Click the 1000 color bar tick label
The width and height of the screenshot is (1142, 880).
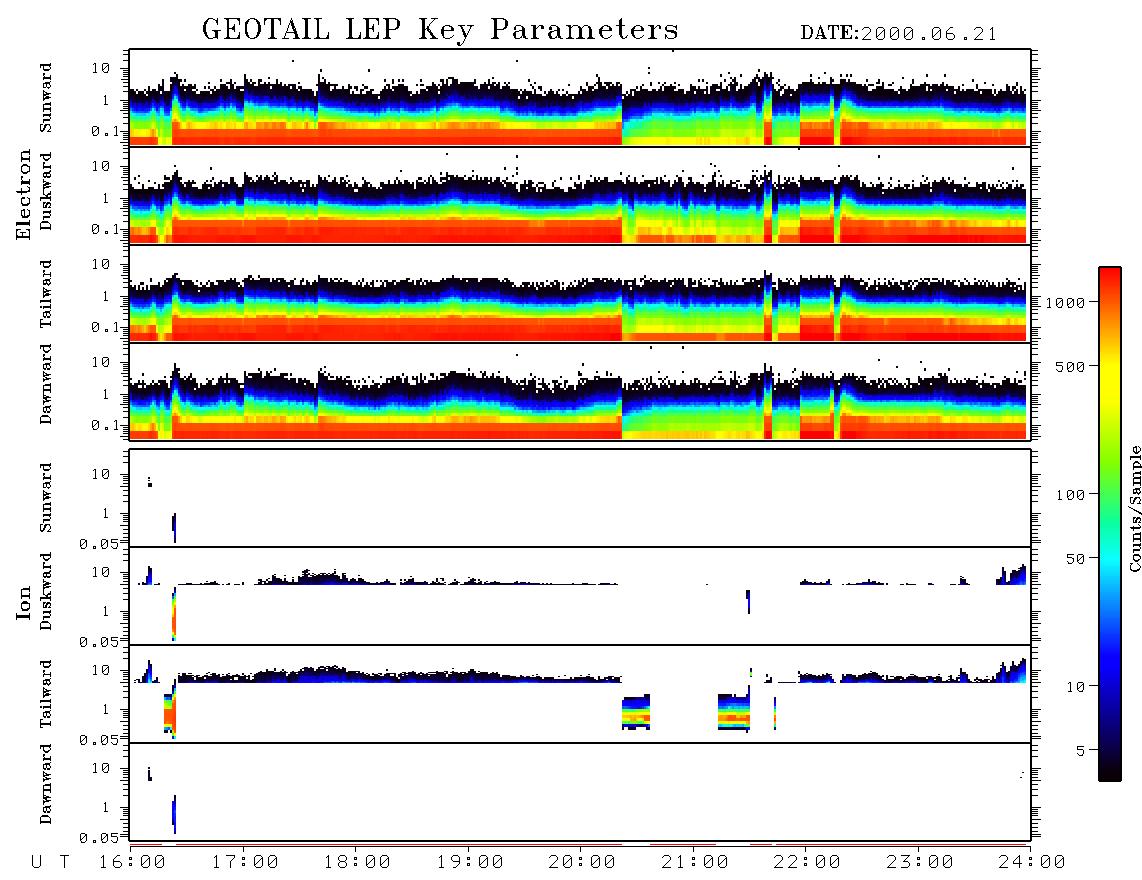coord(1065,302)
